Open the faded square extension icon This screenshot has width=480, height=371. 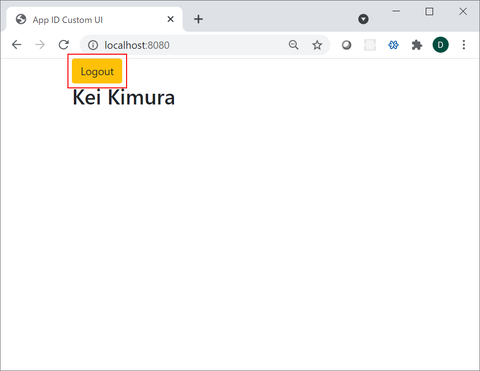point(370,45)
